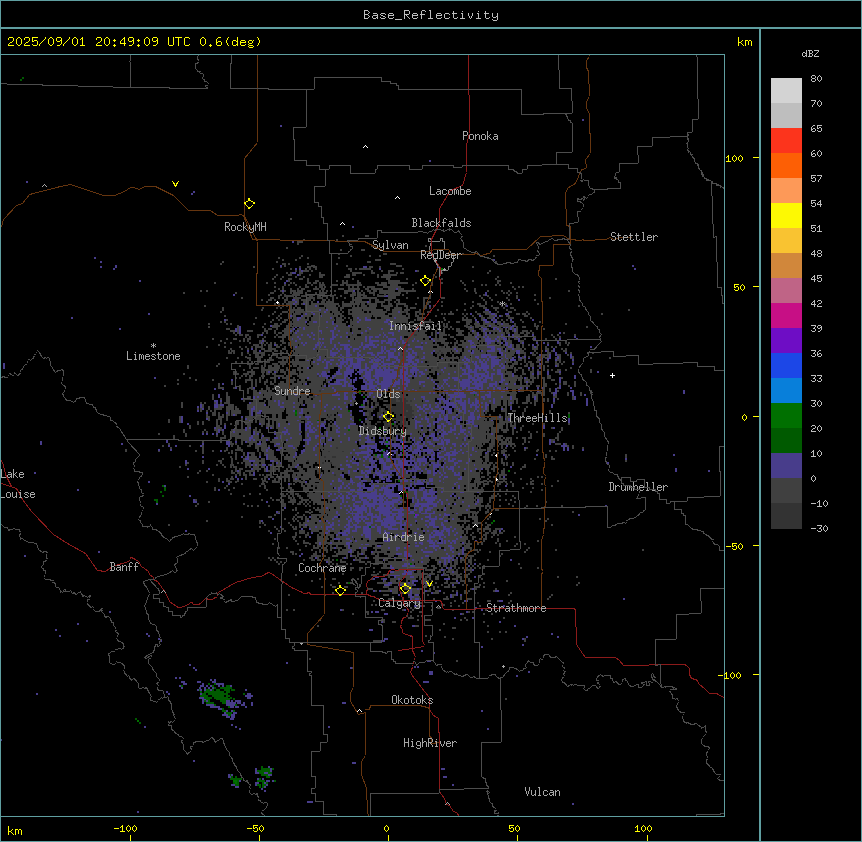Viewport: 862px width, 842px height.
Task: Click the 80 value at the legend top
Action: pos(816,79)
